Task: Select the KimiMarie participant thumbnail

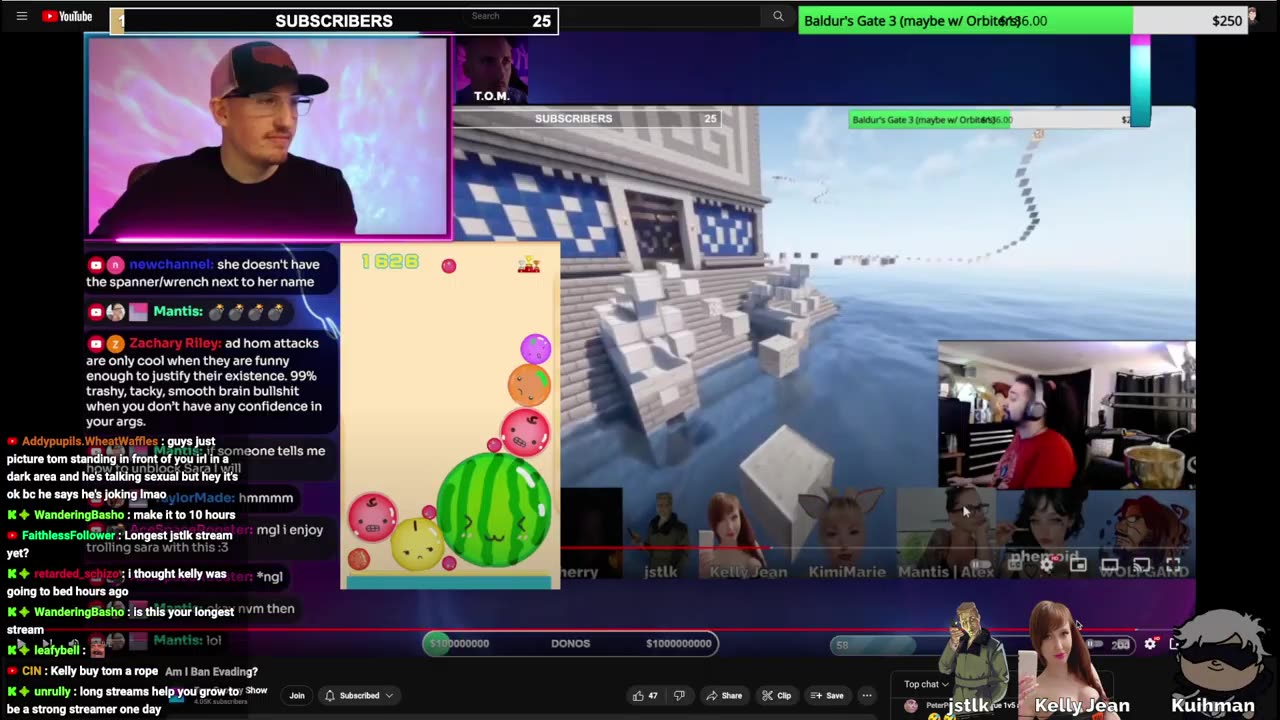Action: tap(846, 534)
